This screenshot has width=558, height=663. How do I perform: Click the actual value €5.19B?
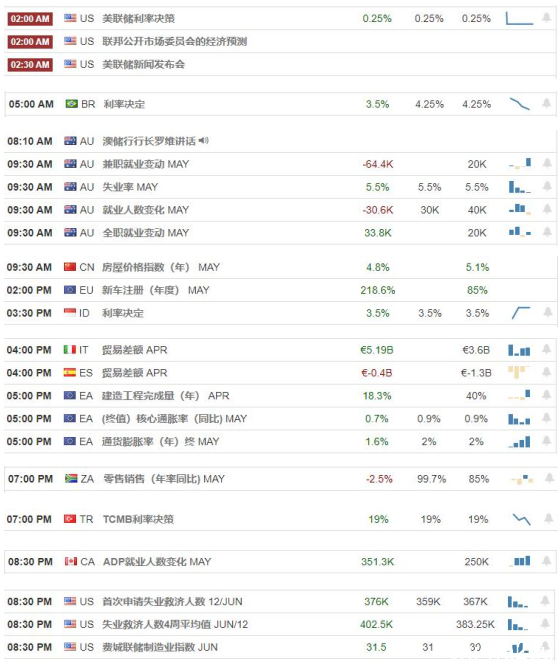(377, 350)
